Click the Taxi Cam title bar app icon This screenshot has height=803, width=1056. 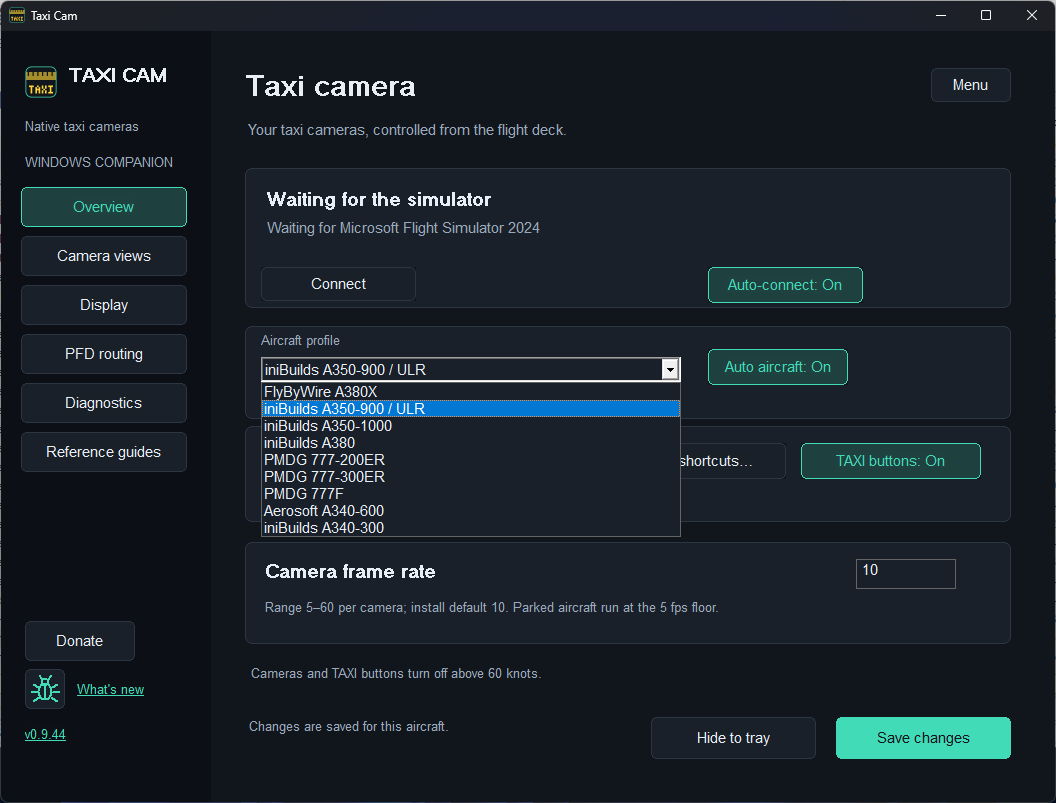[x=17, y=15]
